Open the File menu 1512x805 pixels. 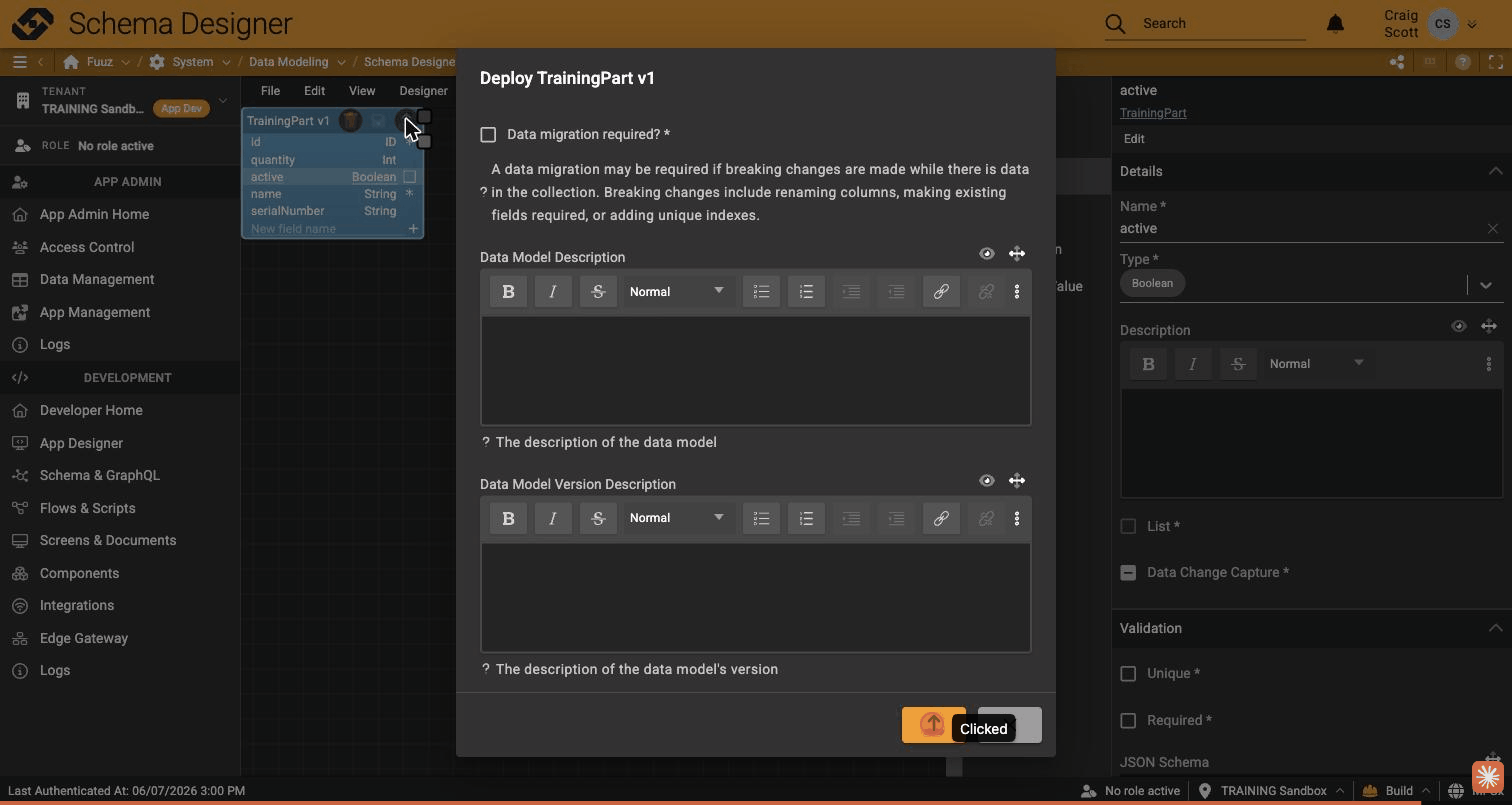tap(270, 91)
